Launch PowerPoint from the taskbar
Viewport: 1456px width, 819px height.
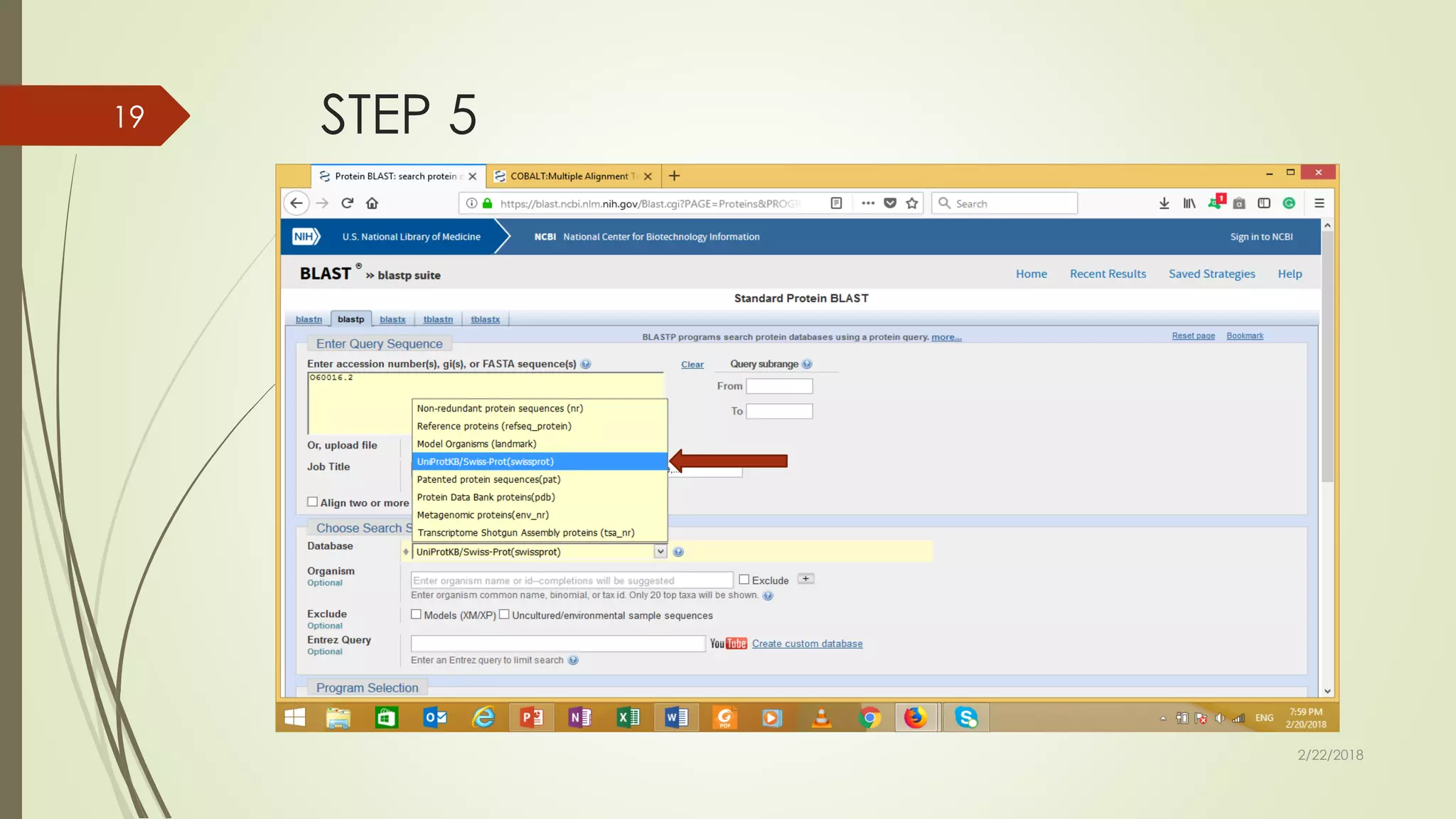[x=532, y=717]
